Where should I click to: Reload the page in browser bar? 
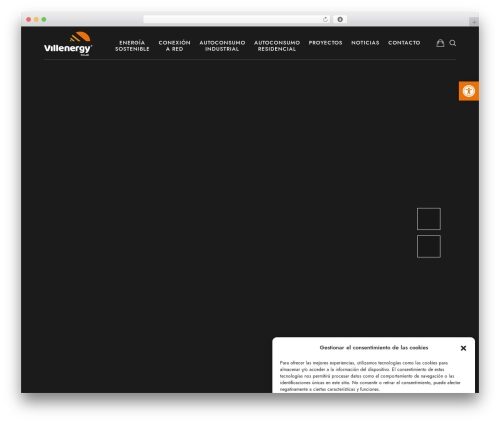click(x=325, y=20)
